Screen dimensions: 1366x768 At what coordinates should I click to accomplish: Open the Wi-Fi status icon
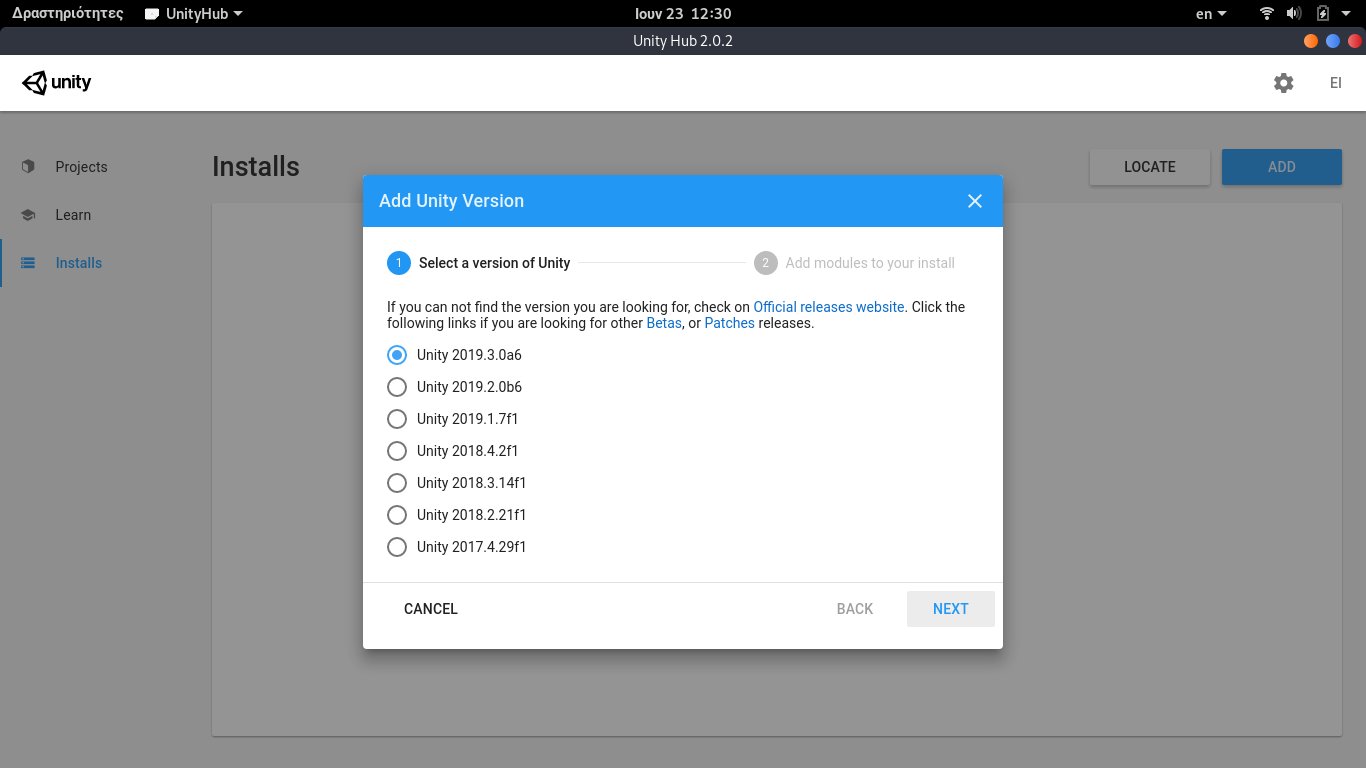(1267, 13)
